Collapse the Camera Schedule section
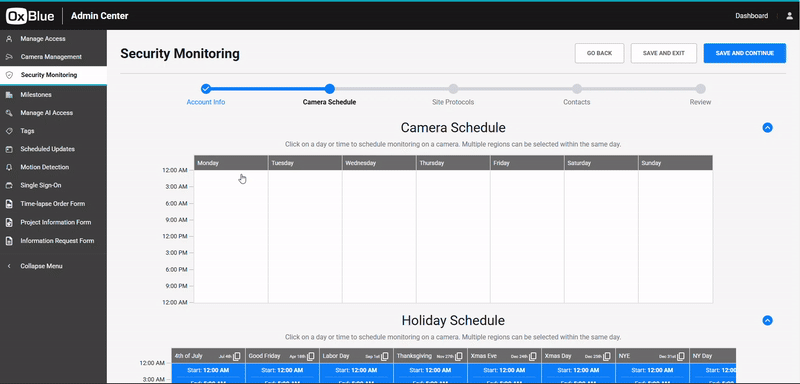This screenshot has width=800, height=384. click(x=767, y=127)
